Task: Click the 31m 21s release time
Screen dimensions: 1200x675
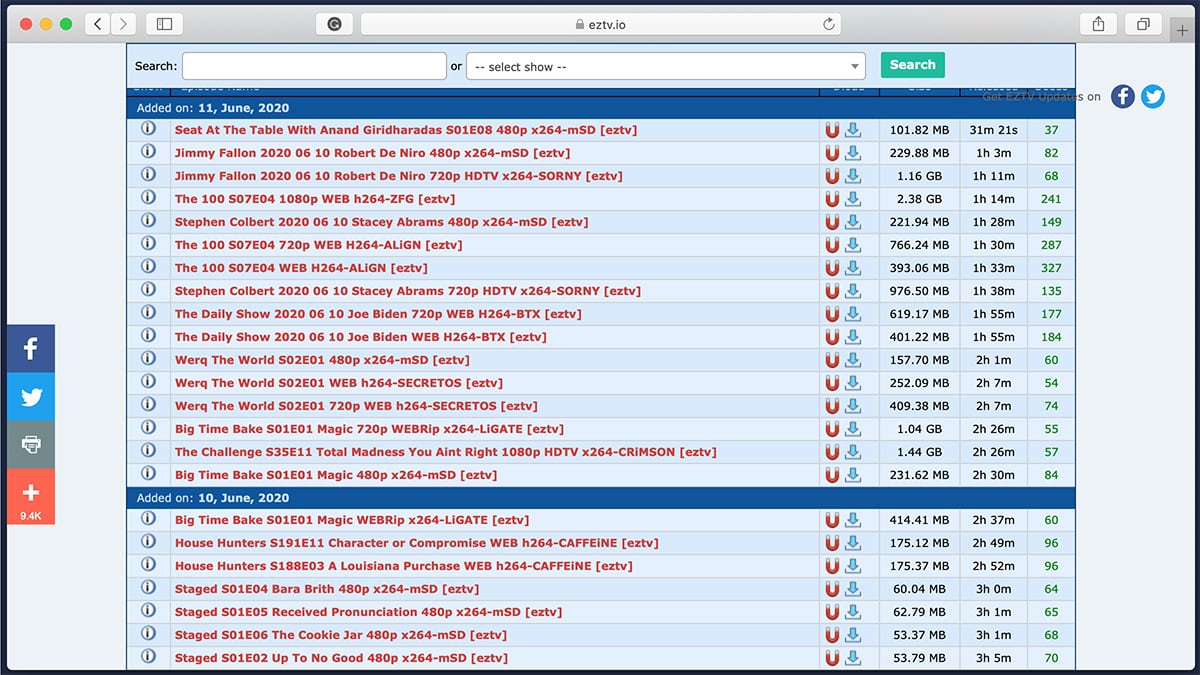Action: pos(993,130)
